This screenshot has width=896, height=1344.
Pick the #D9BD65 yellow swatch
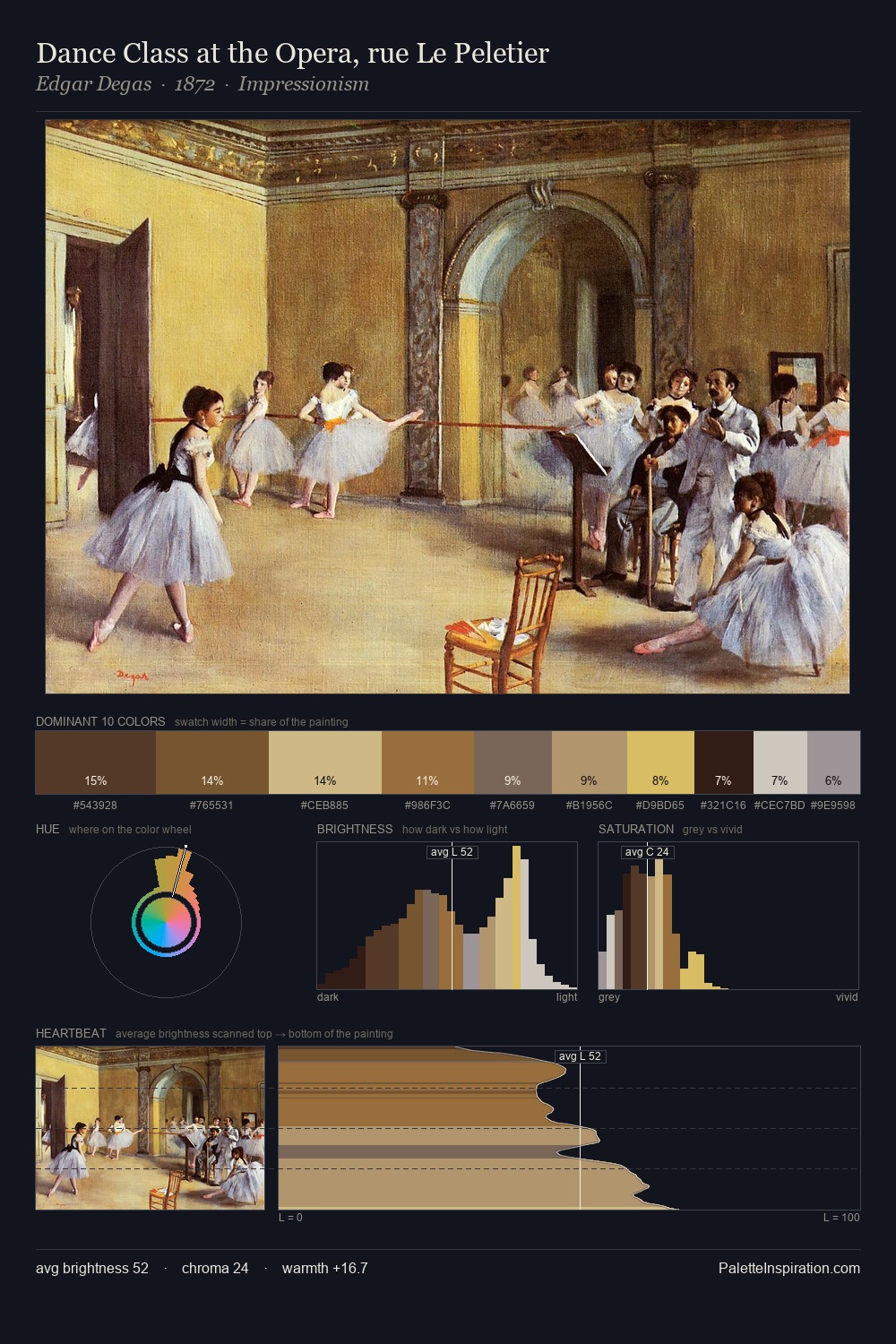click(x=660, y=762)
